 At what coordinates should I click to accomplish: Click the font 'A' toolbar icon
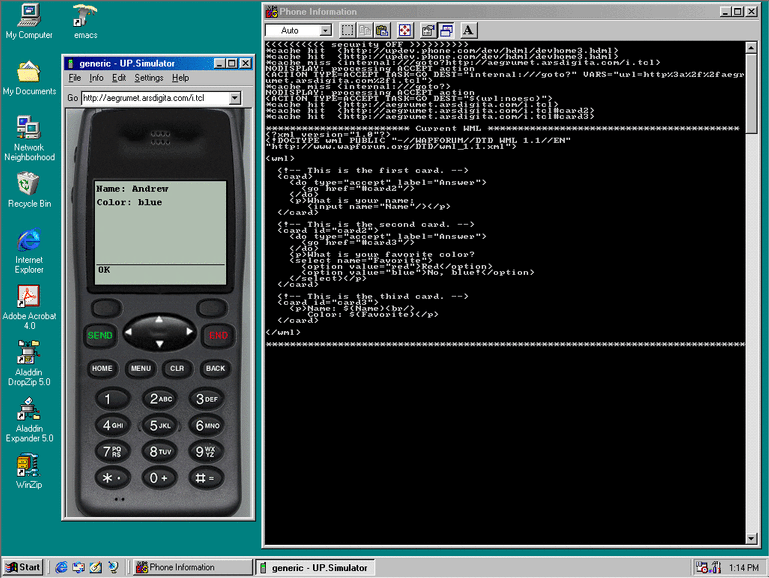[x=468, y=30]
